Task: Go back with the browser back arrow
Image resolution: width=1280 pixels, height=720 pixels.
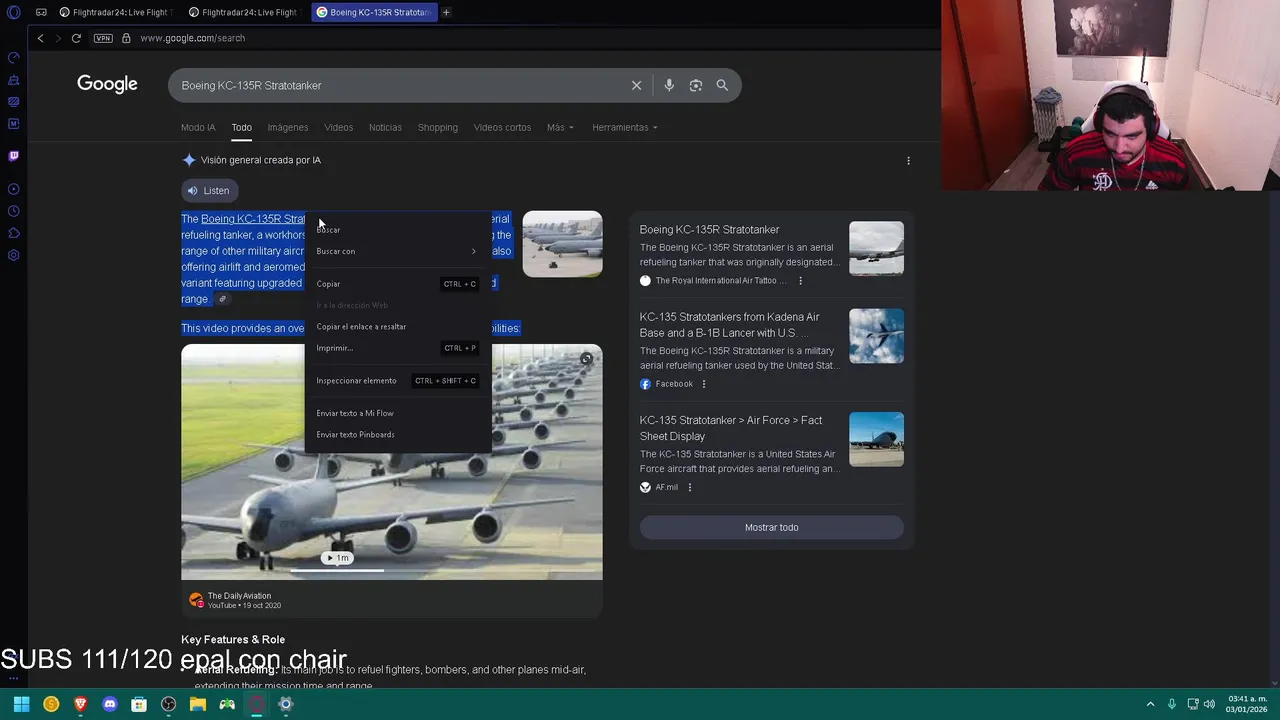Action: pyautogui.click(x=40, y=38)
